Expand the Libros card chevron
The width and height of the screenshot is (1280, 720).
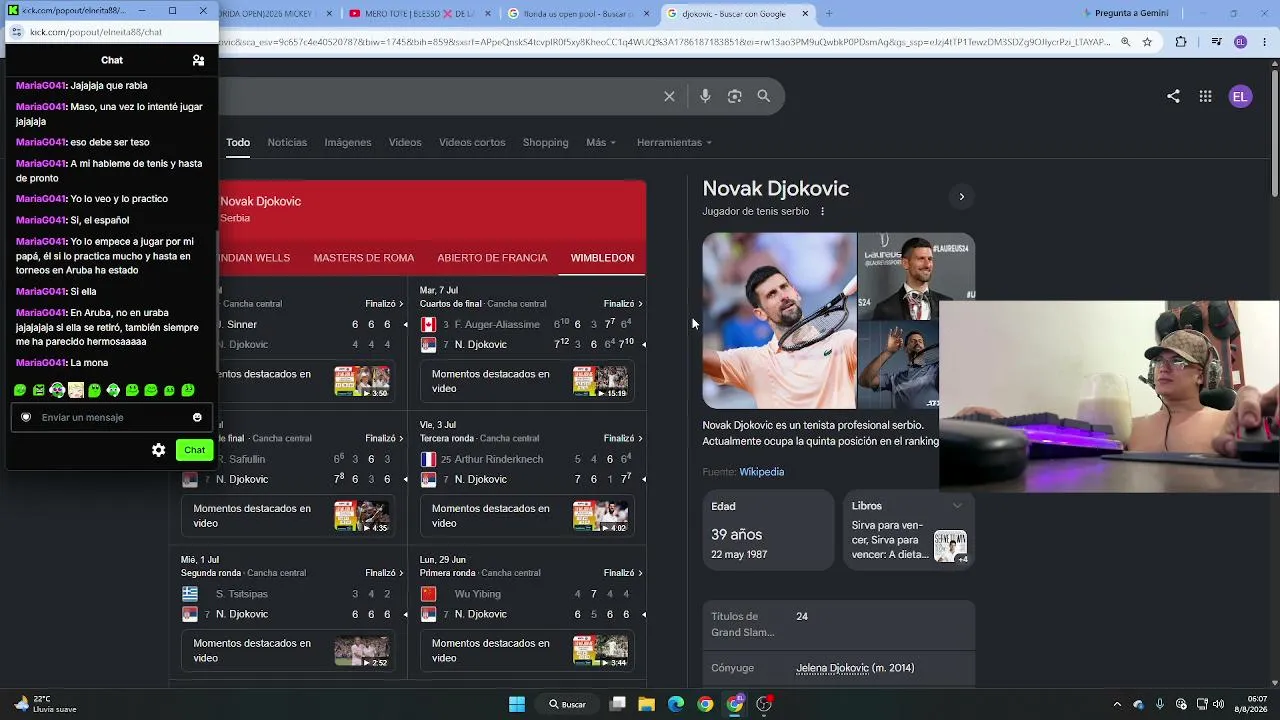(x=957, y=506)
